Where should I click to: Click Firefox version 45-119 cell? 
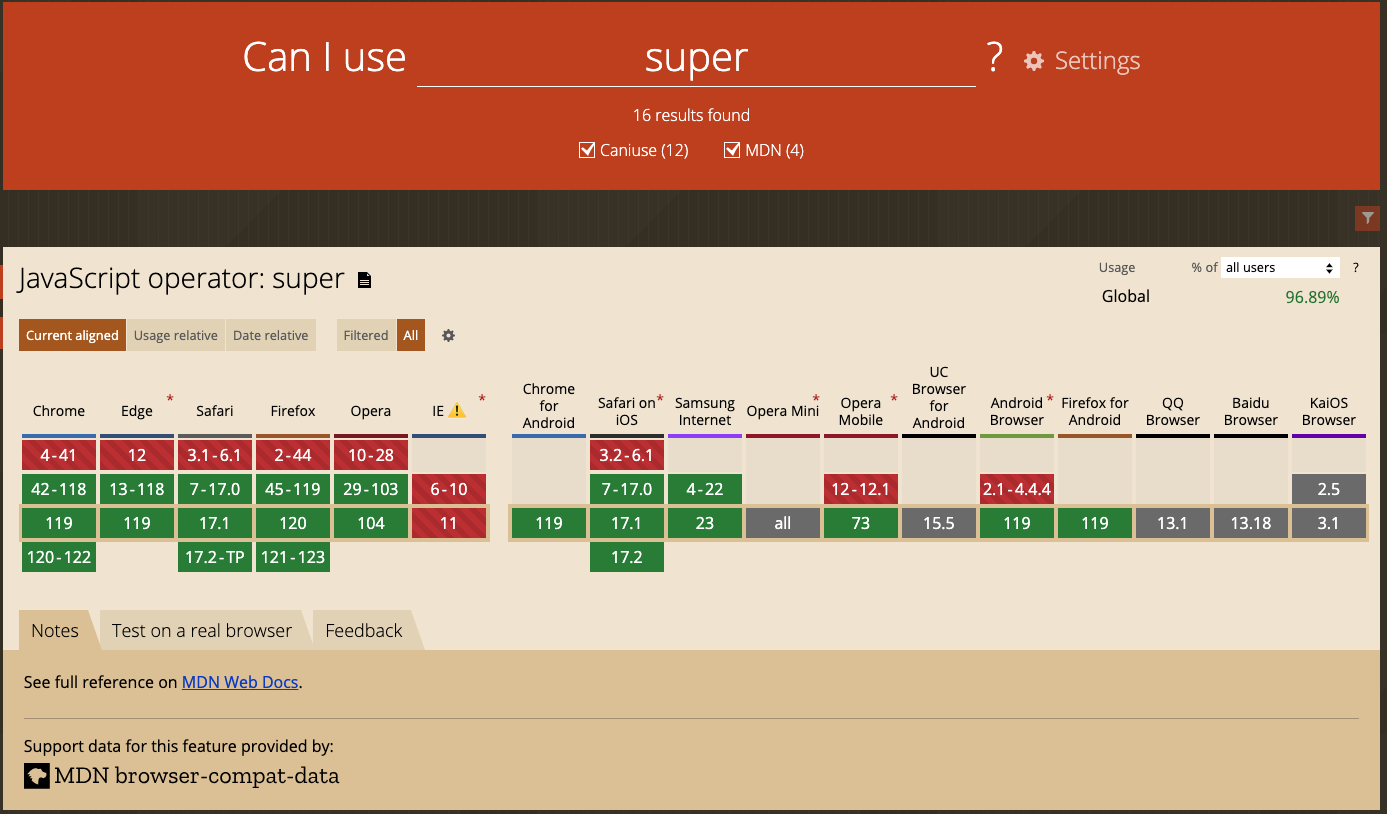coord(293,489)
